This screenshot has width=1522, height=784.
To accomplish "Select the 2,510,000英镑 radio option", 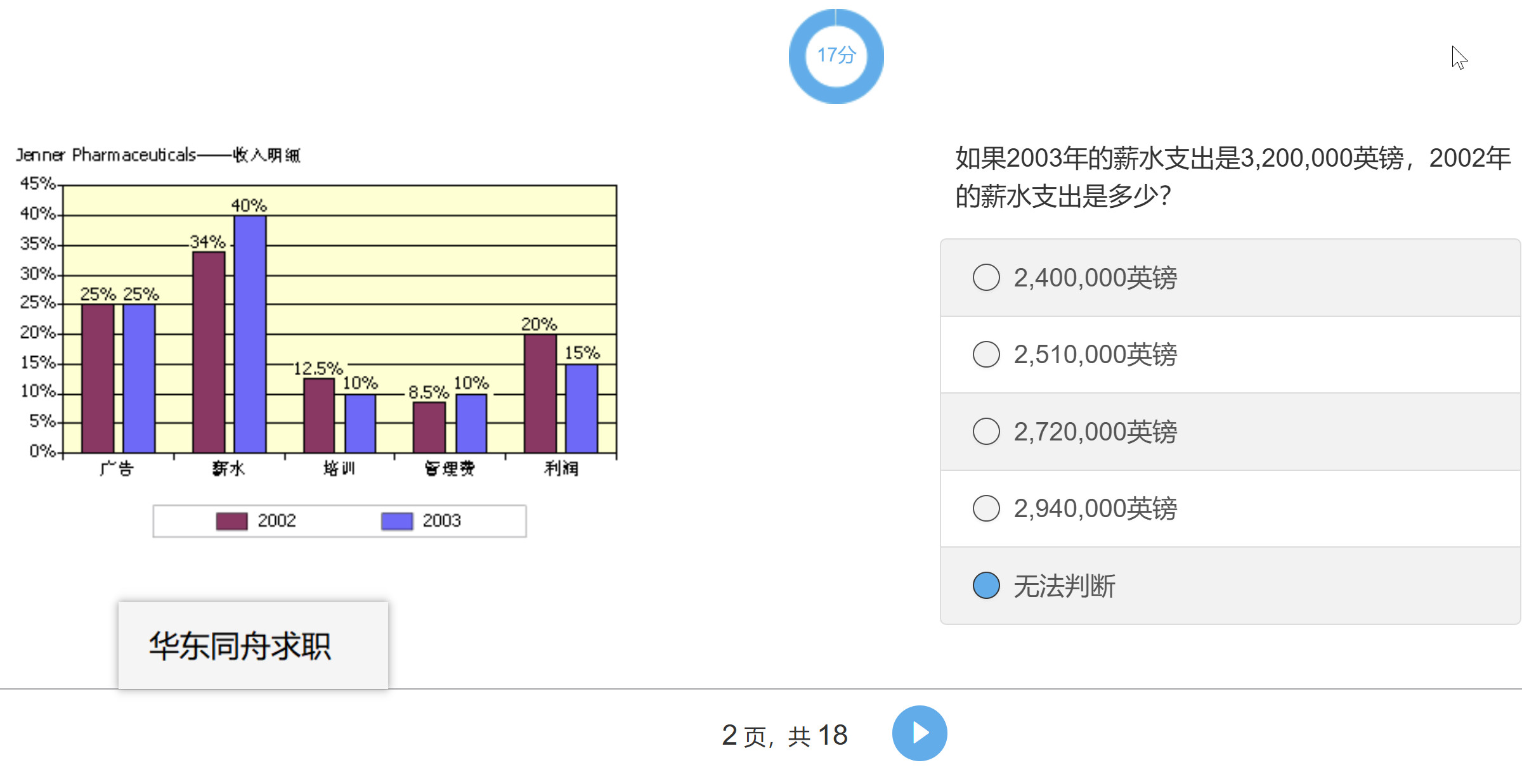I will 986,354.
